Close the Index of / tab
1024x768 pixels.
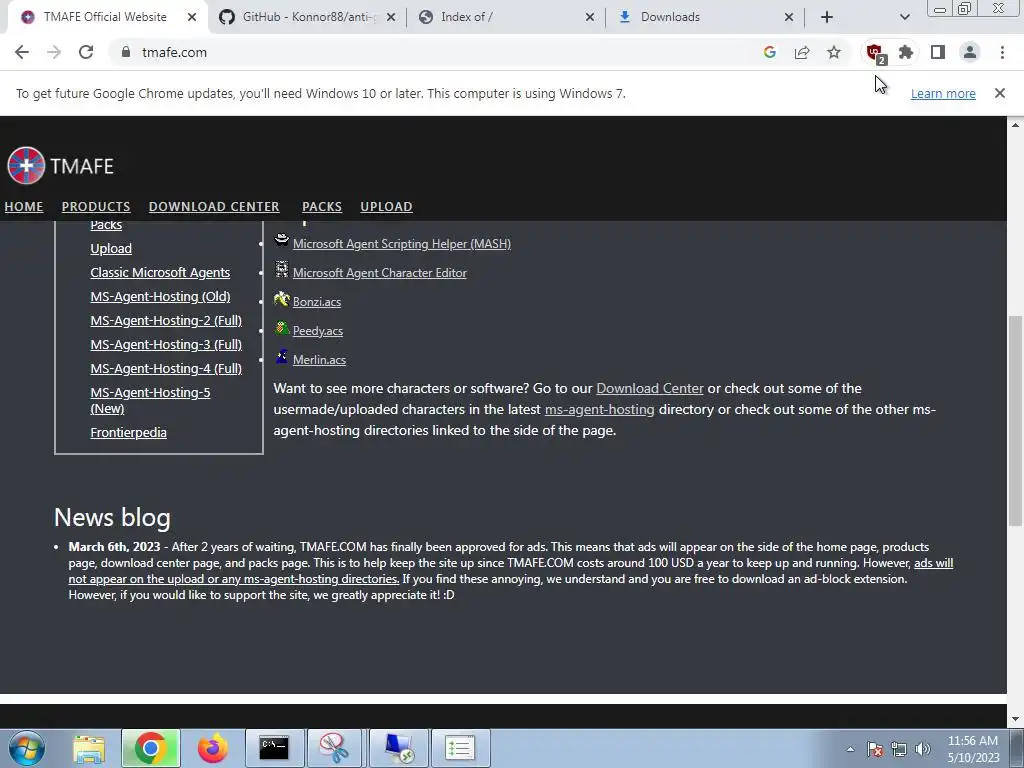(590, 17)
